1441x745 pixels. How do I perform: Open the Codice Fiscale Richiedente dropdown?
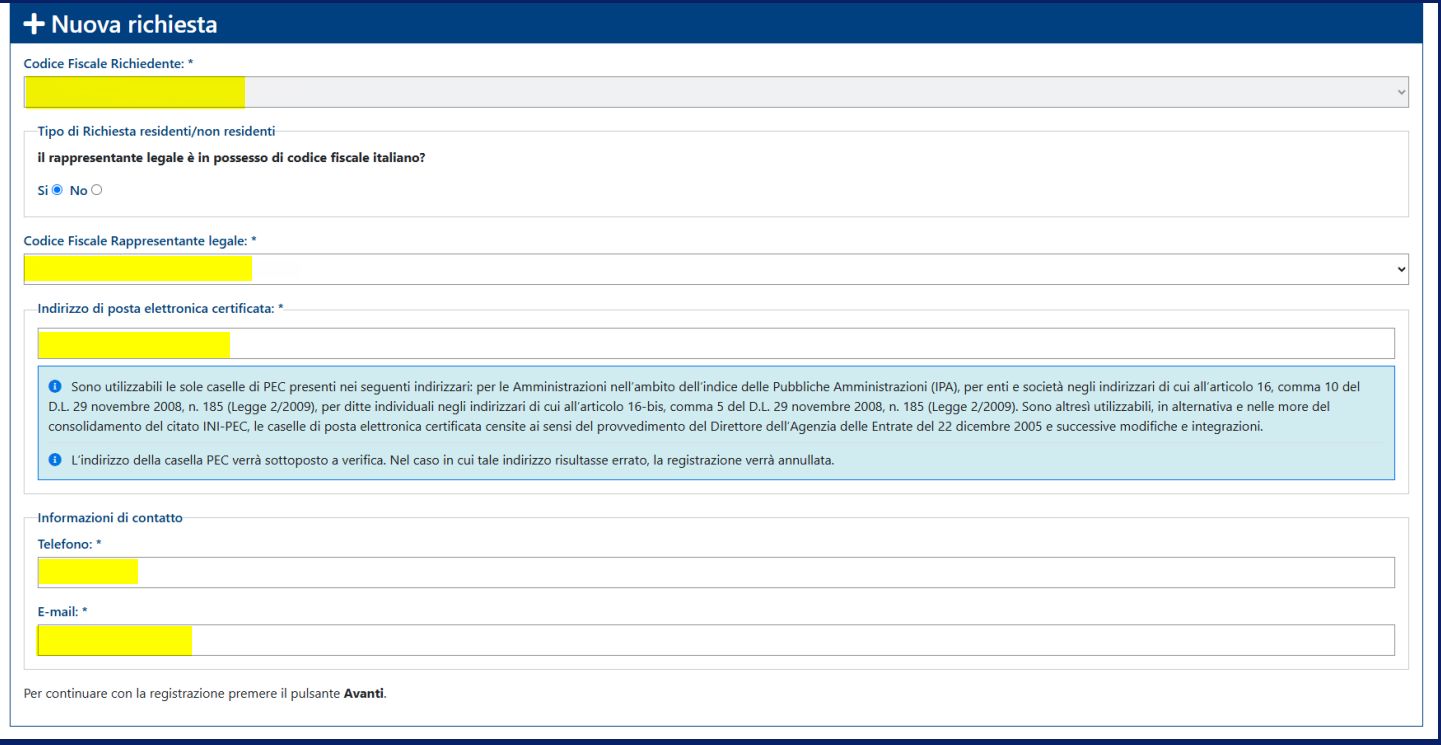click(716, 92)
